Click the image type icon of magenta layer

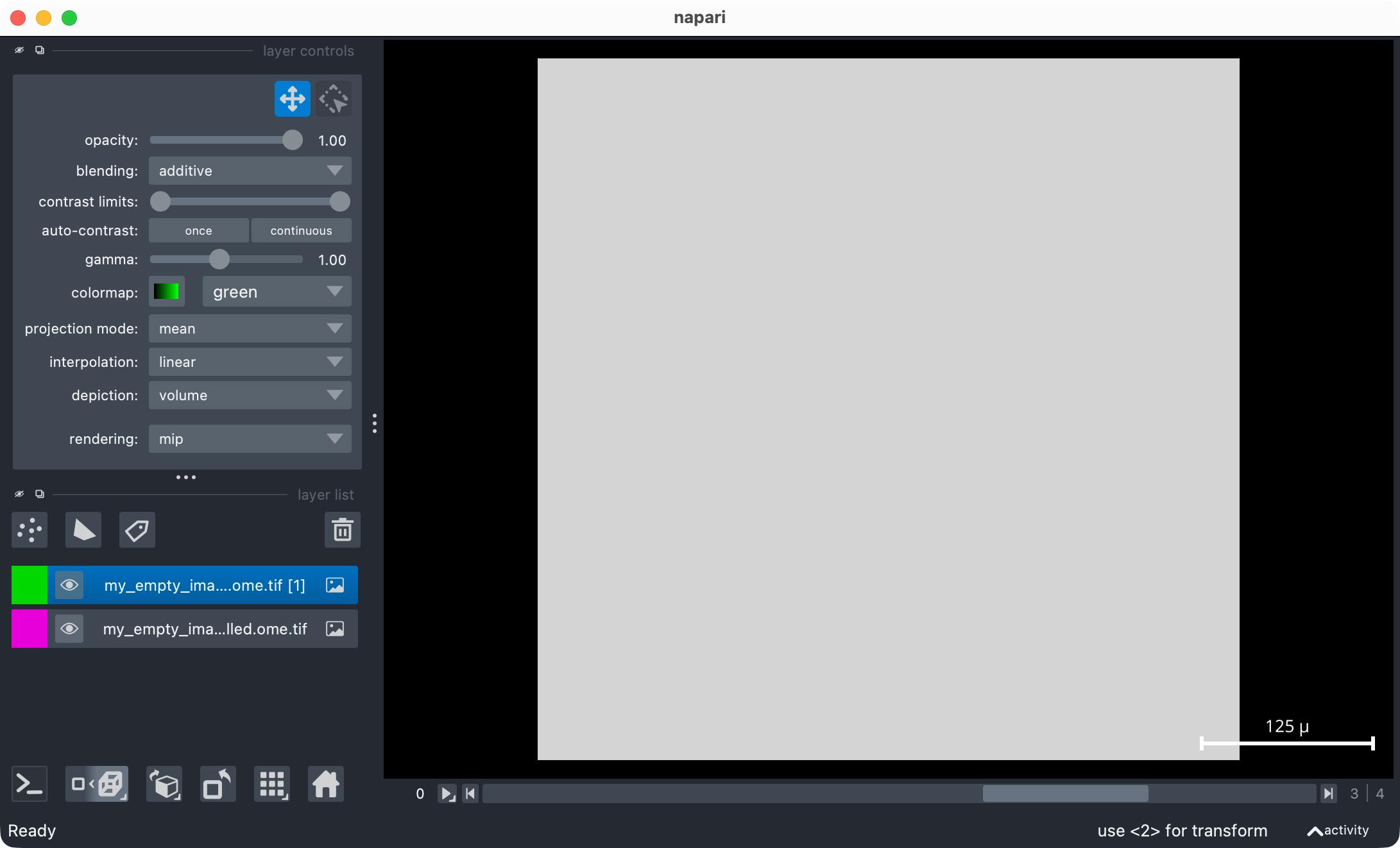[x=335, y=629]
